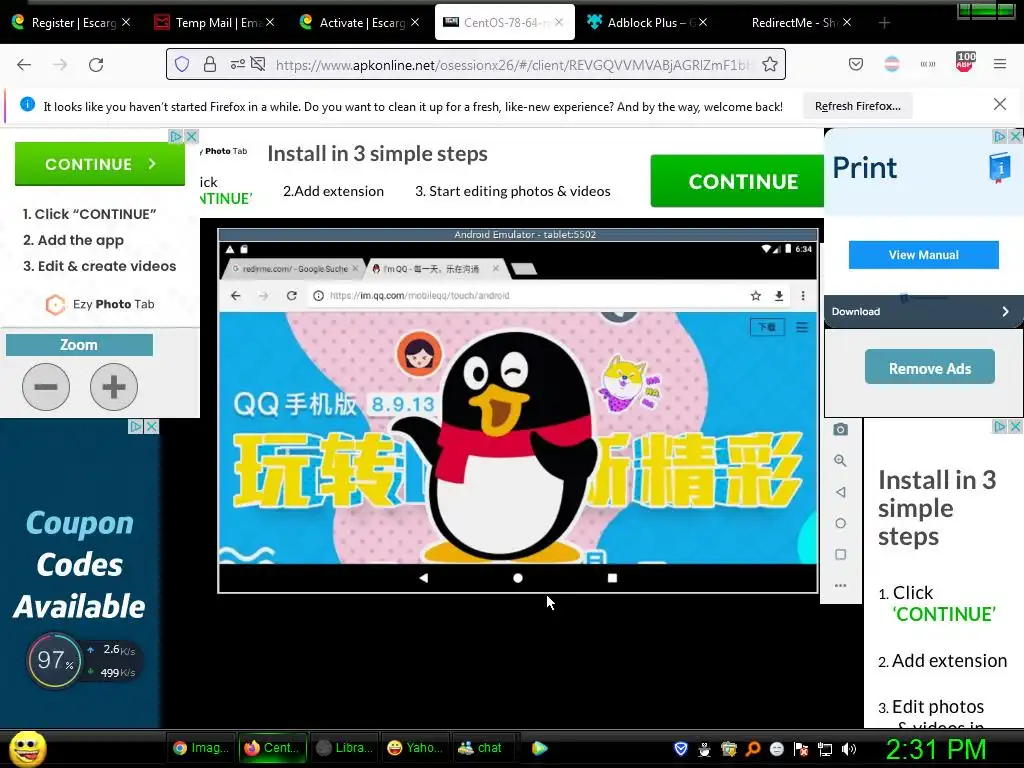Switch to the Adblock Plus tab
1024x768 pixels.
(646, 23)
